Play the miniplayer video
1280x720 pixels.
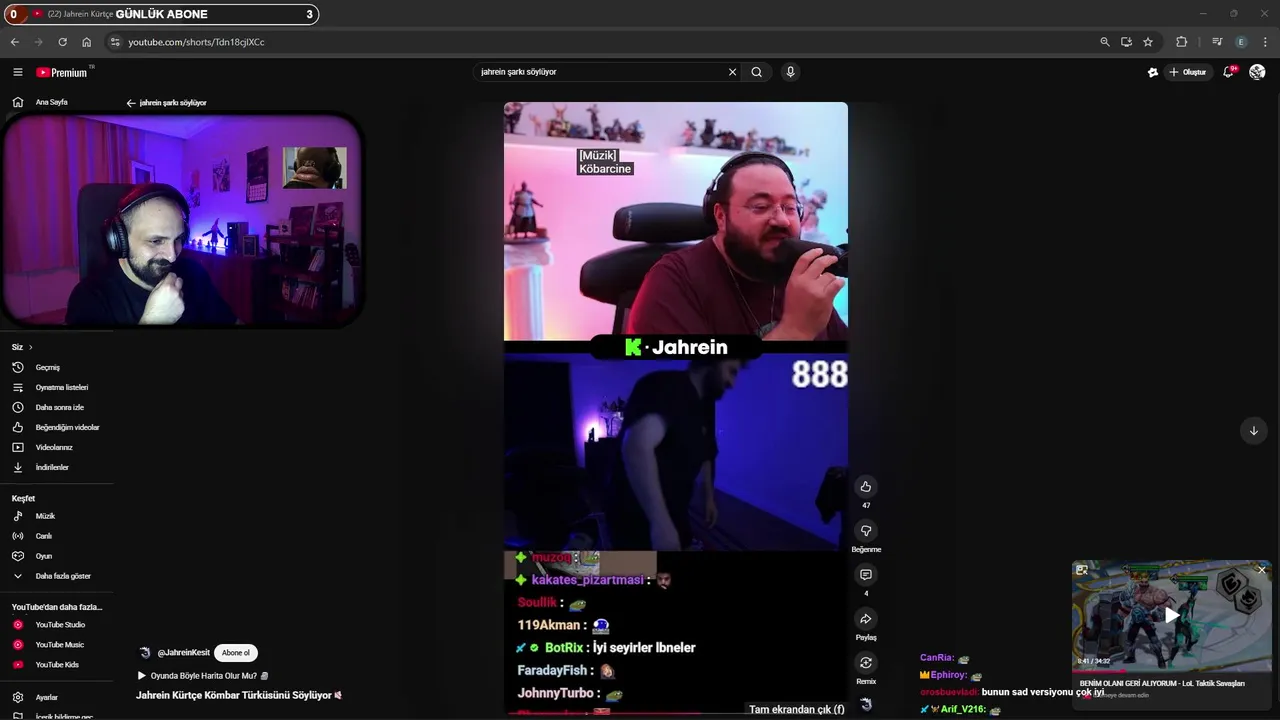pos(1172,616)
